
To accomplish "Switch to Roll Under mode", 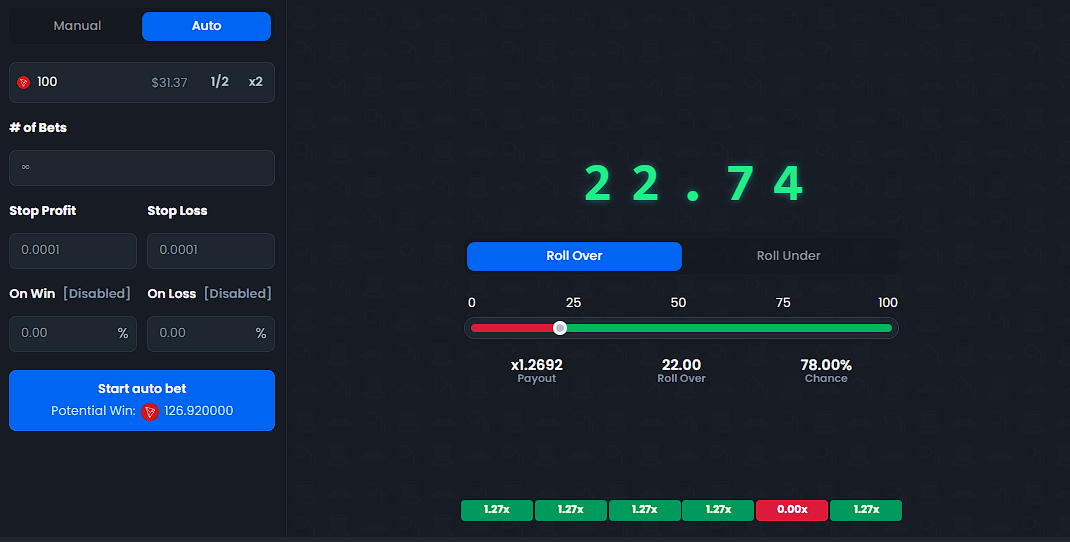I will tap(788, 256).
